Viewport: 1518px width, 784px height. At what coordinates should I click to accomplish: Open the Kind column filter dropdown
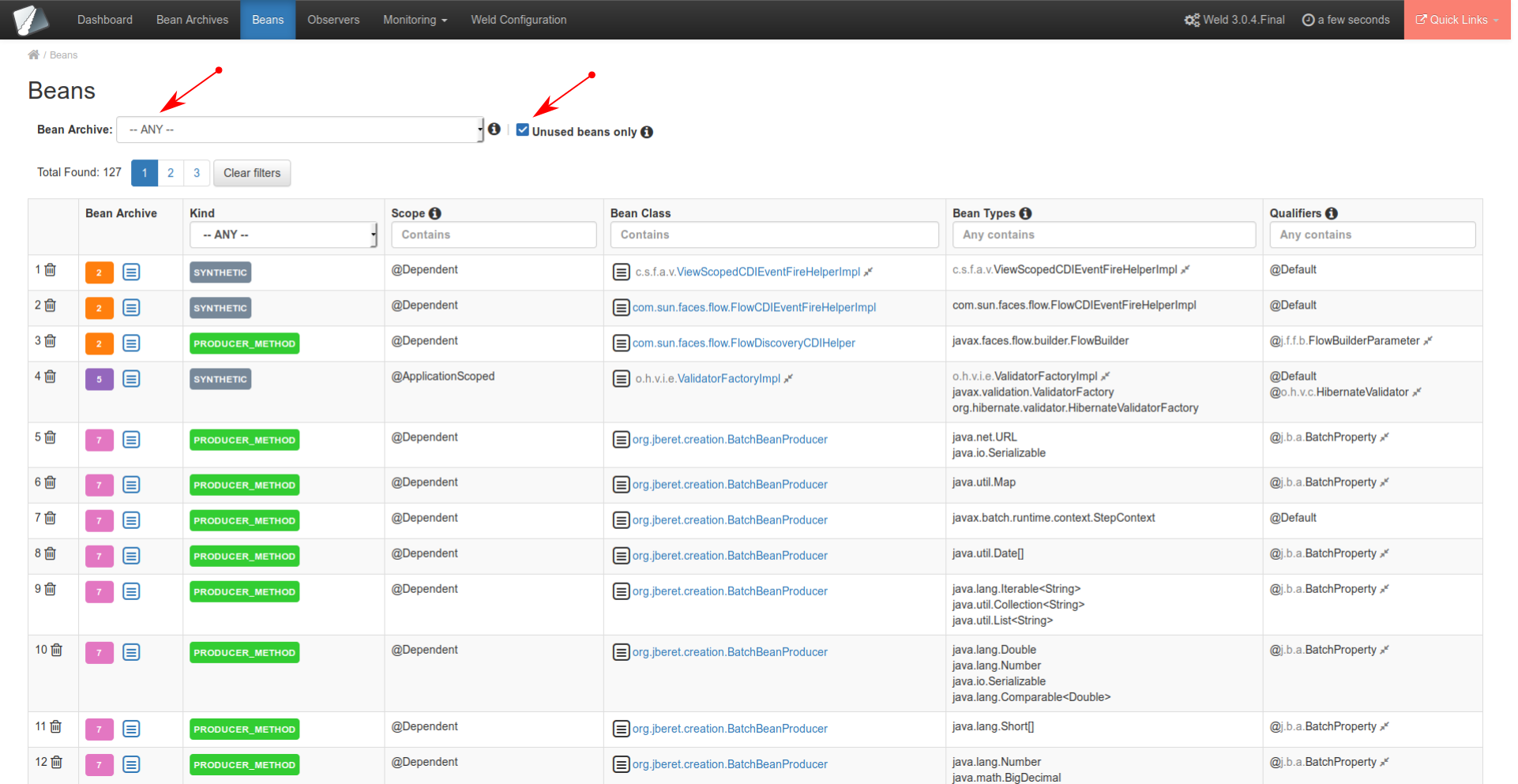[x=284, y=234]
